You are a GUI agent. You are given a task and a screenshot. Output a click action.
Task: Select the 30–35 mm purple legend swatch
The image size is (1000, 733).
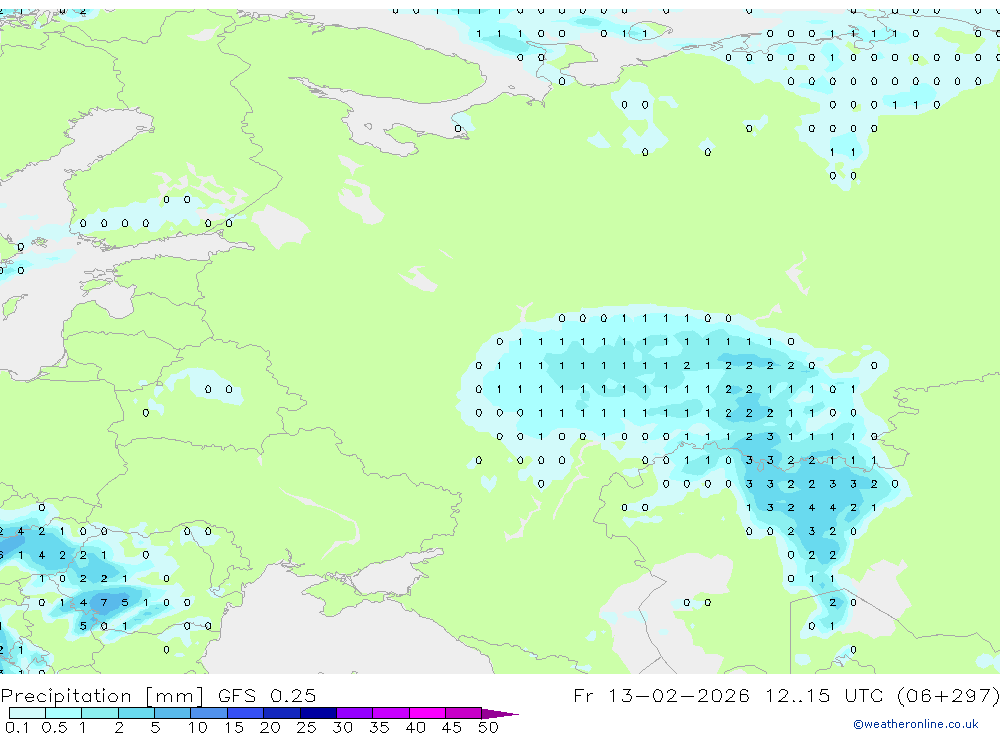pos(355,713)
